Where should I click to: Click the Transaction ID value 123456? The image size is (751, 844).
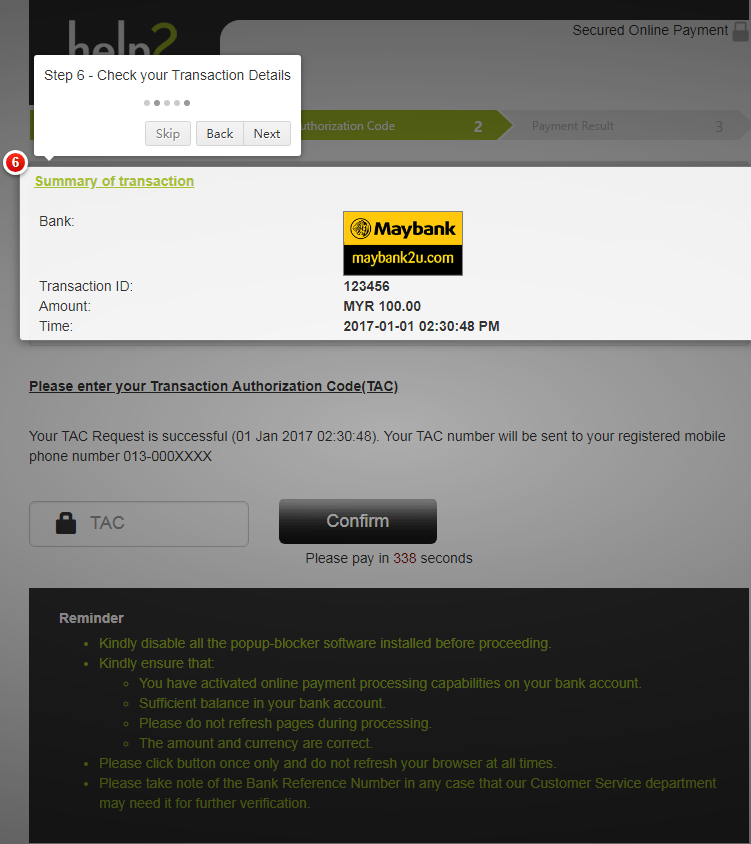[366, 286]
